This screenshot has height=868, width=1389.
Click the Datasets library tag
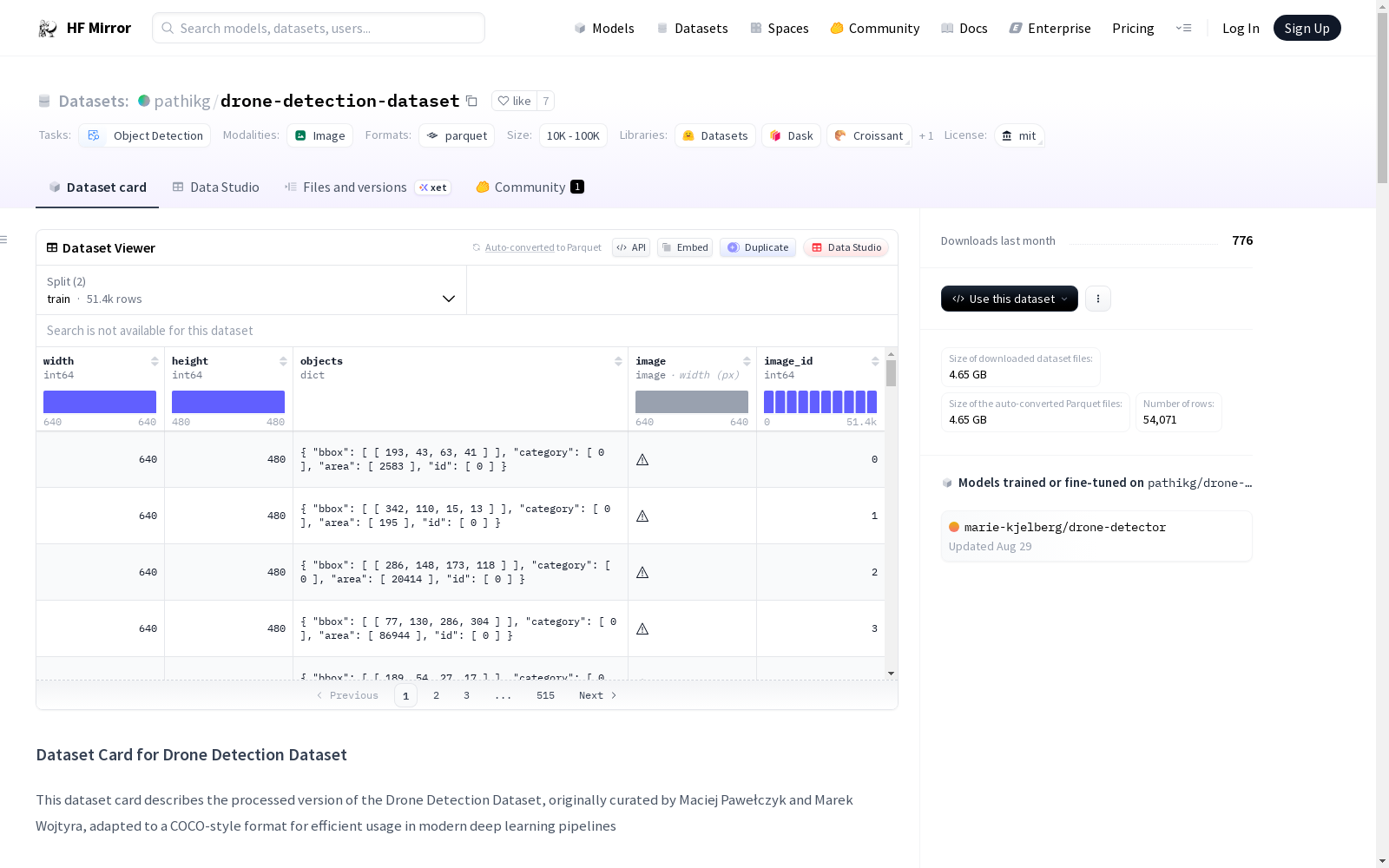pos(715,135)
